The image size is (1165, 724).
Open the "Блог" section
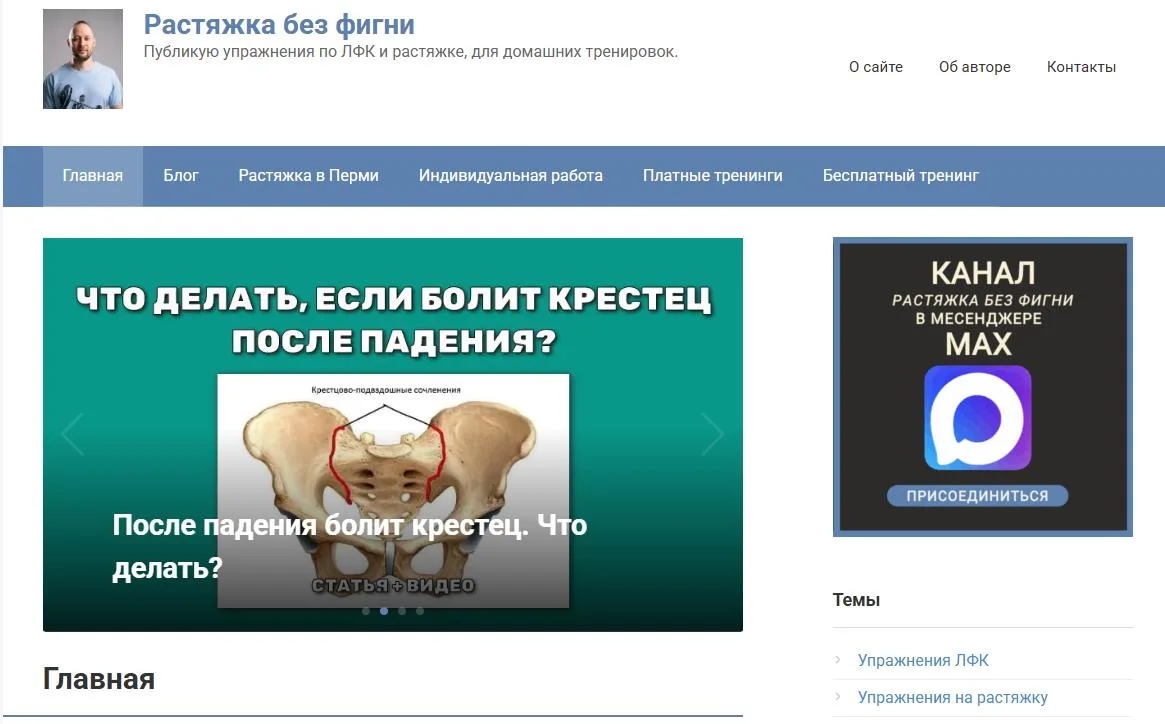181,176
